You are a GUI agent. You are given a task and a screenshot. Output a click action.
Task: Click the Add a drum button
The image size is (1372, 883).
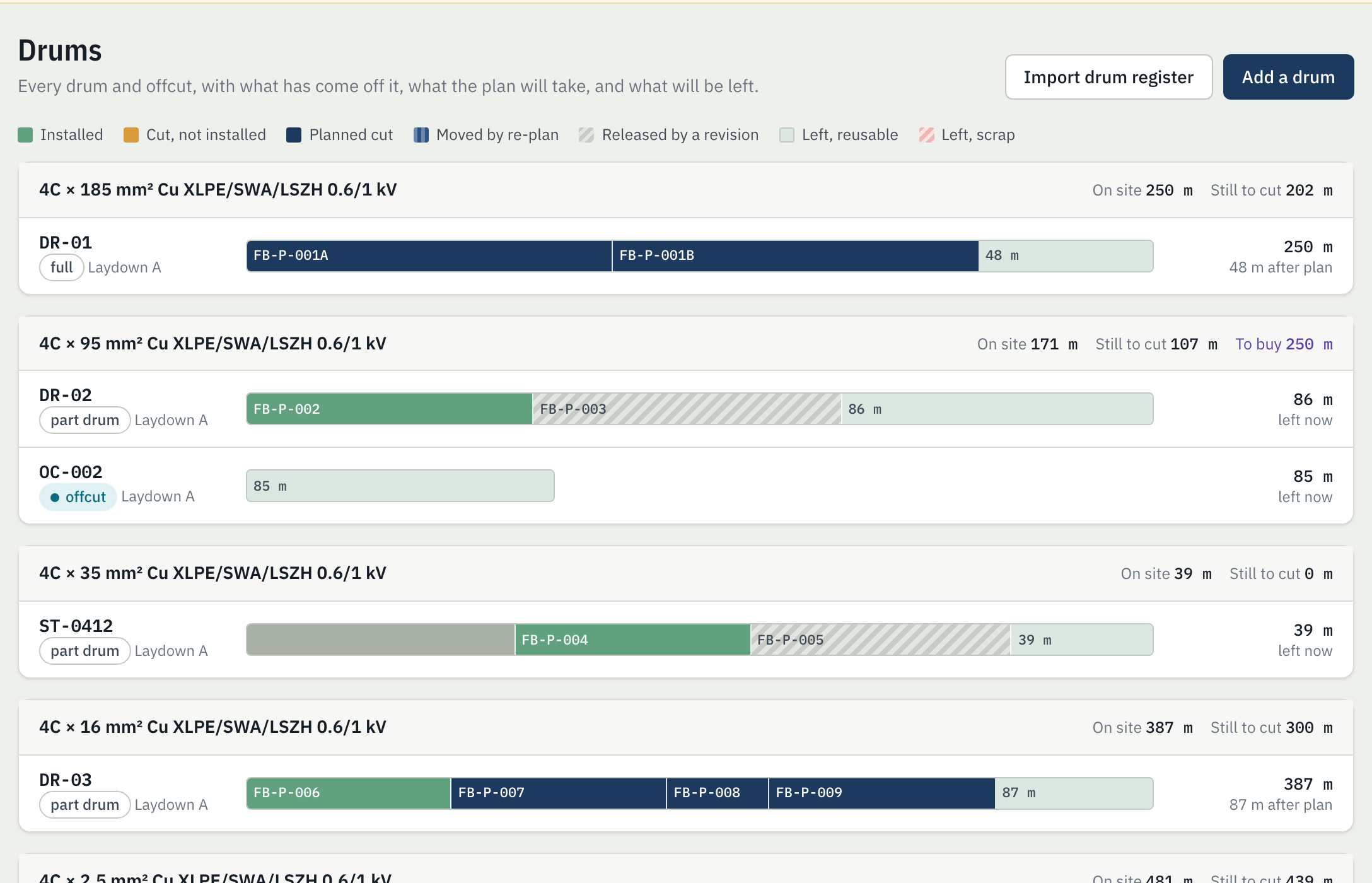(x=1288, y=77)
